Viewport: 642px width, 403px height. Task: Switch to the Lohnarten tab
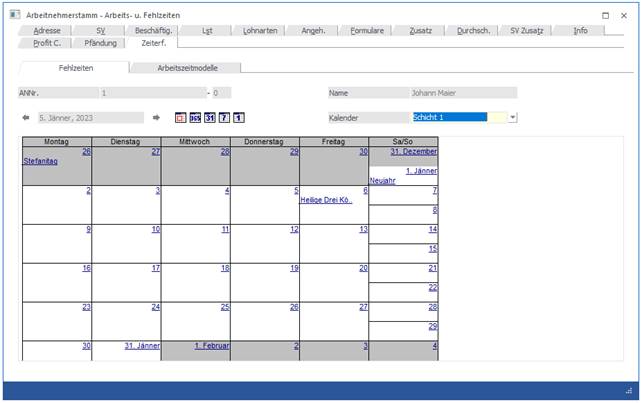click(x=261, y=31)
